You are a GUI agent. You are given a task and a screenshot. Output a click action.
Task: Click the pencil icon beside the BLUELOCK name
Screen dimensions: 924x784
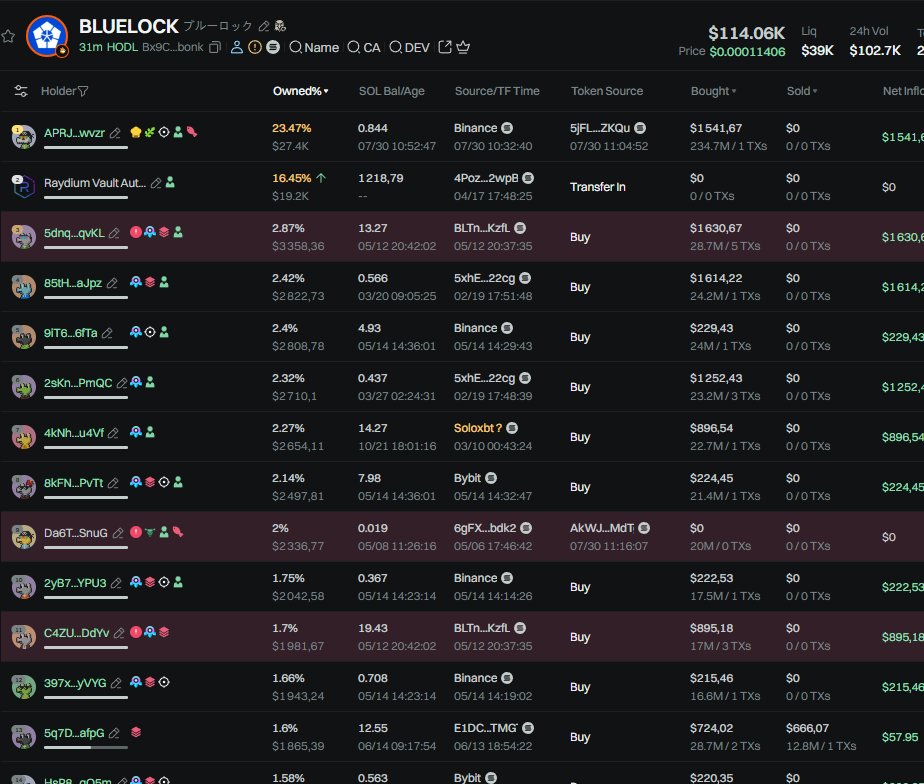pyautogui.click(x=264, y=26)
